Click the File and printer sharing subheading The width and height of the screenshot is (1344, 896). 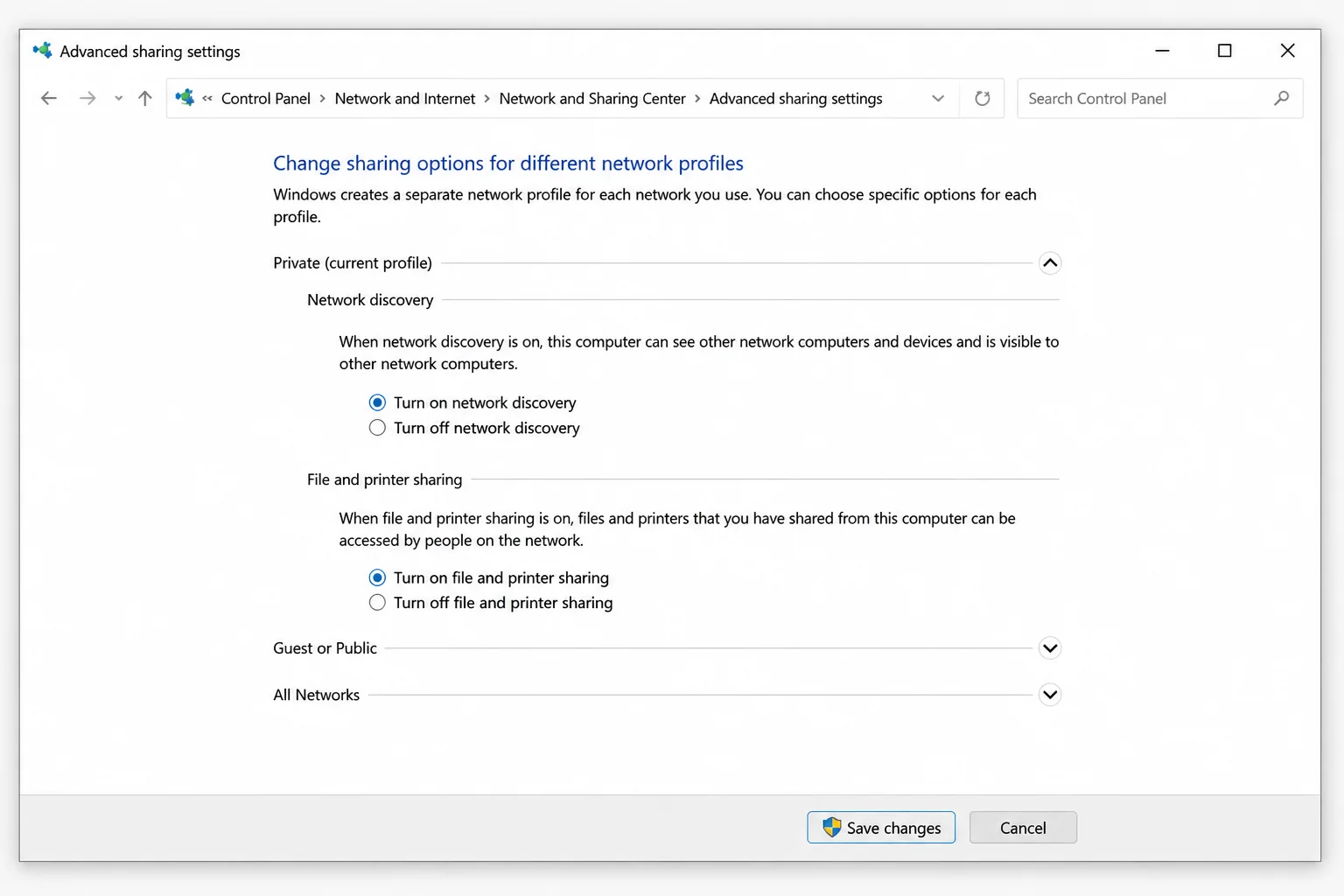coord(384,479)
